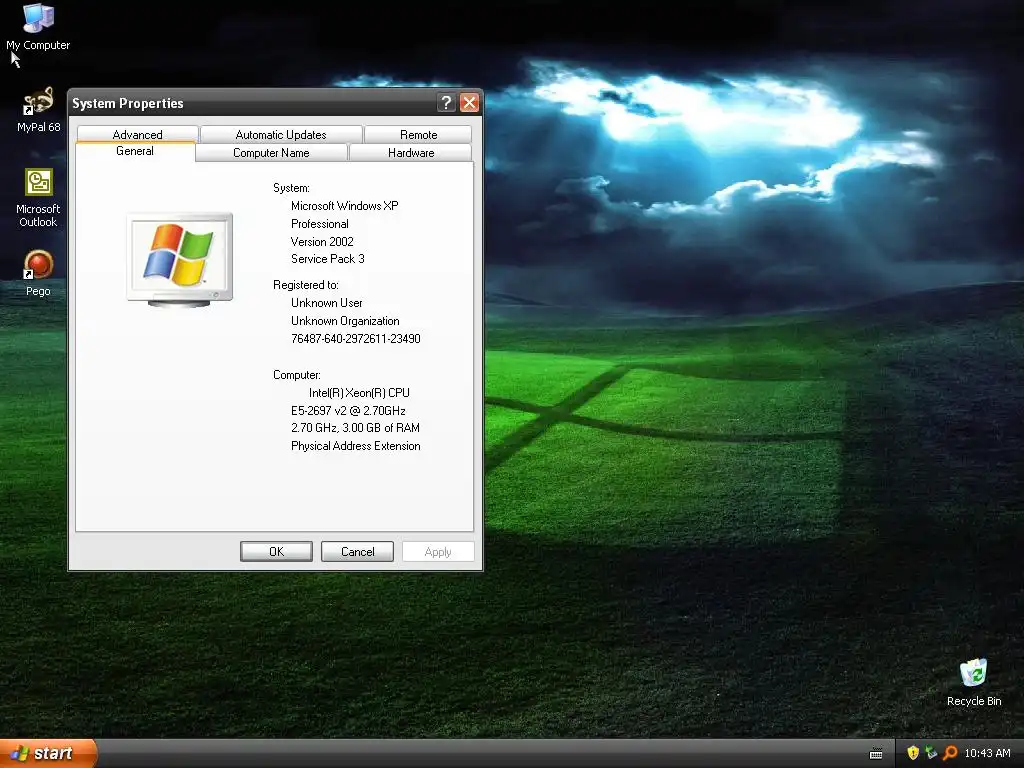The width and height of the screenshot is (1024, 768).
Task: Select the Pego desktop shortcut
Action: (38, 273)
